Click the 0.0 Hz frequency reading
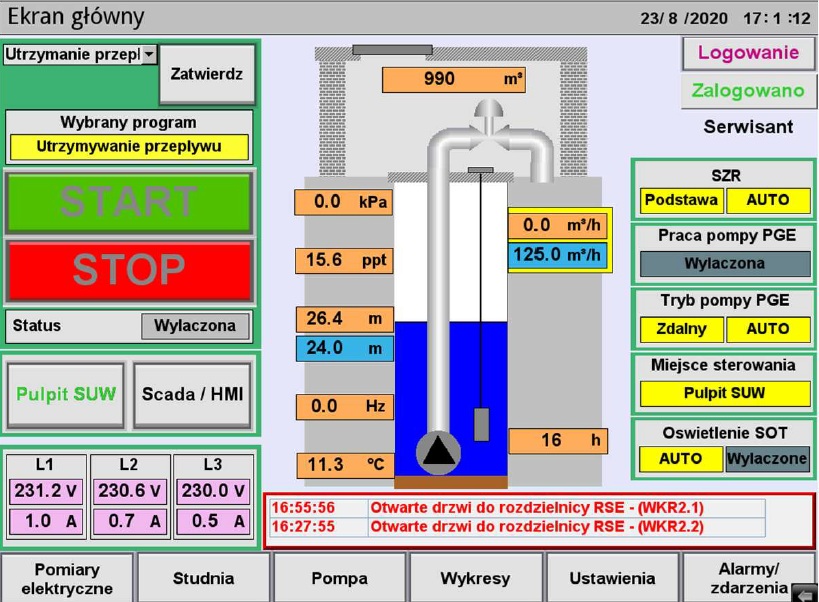Viewport: 819px width, 602px height. coord(344,407)
